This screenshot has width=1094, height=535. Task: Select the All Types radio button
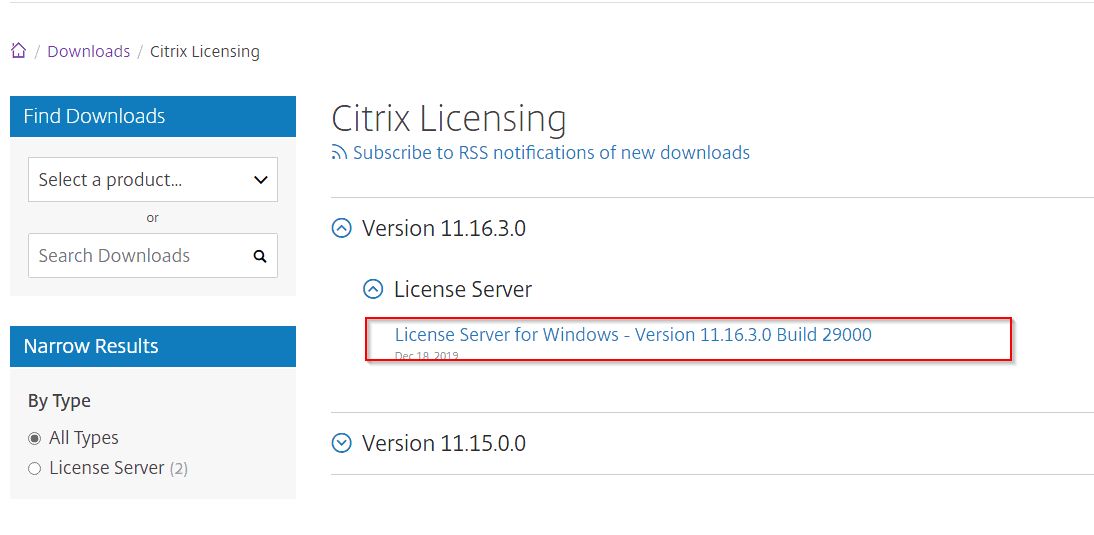click(x=34, y=439)
